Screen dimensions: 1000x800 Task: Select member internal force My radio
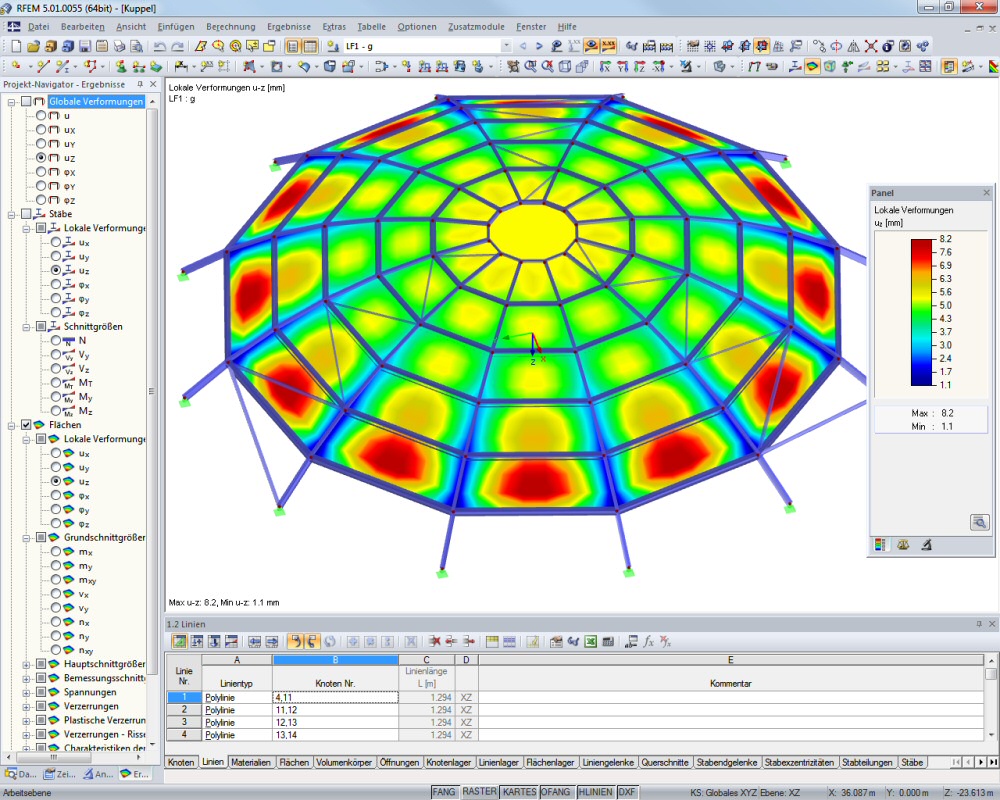56,397
